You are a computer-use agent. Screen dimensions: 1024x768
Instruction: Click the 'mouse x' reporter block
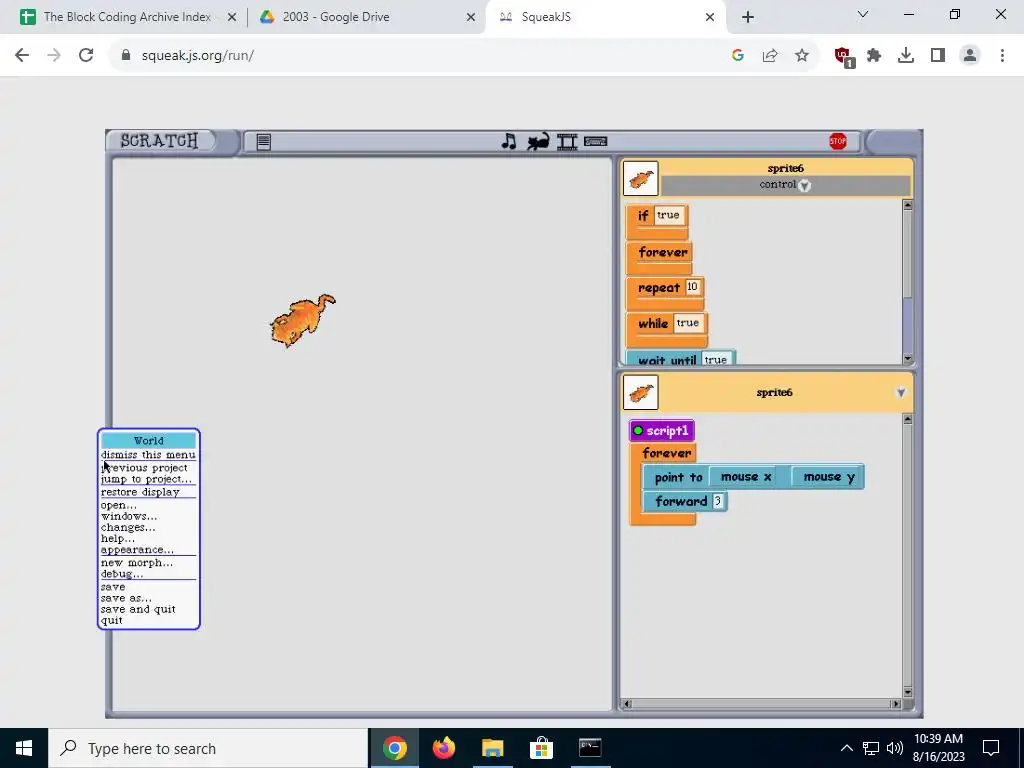746,477
